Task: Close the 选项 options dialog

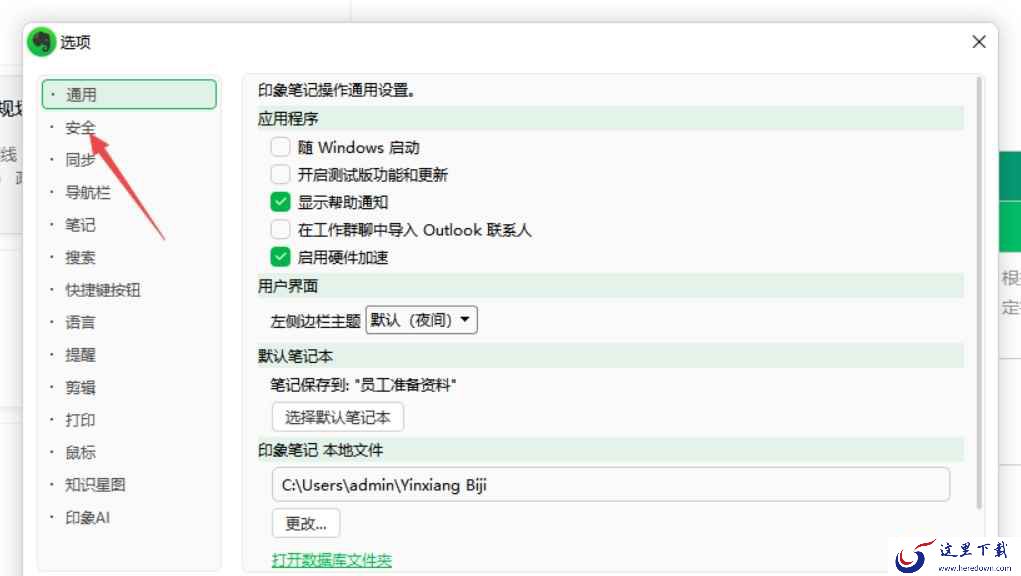Action: [979, 42]
